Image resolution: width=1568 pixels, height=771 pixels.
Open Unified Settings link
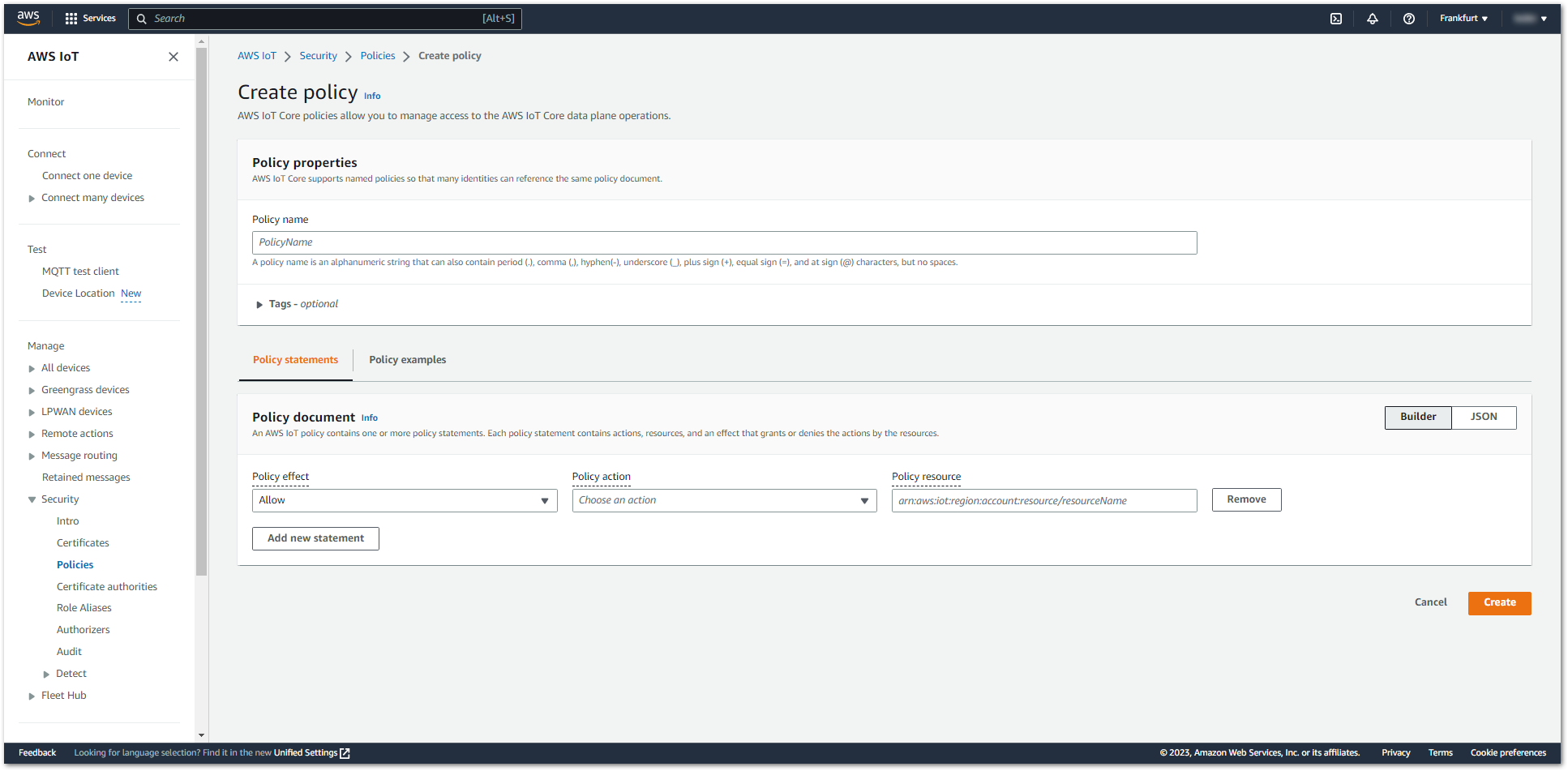[306, 753]
